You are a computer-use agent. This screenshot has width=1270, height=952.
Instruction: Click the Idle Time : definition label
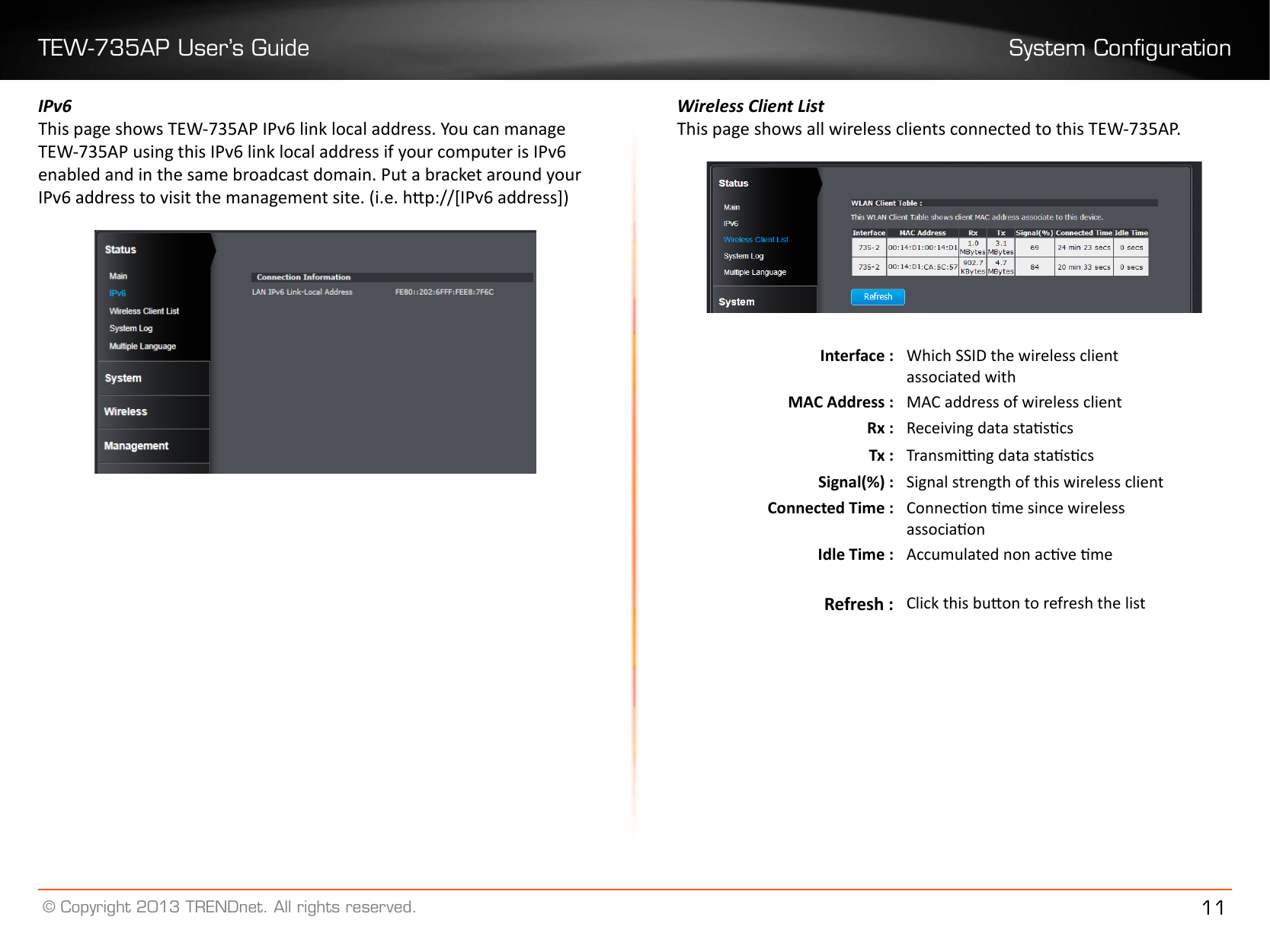856,554
